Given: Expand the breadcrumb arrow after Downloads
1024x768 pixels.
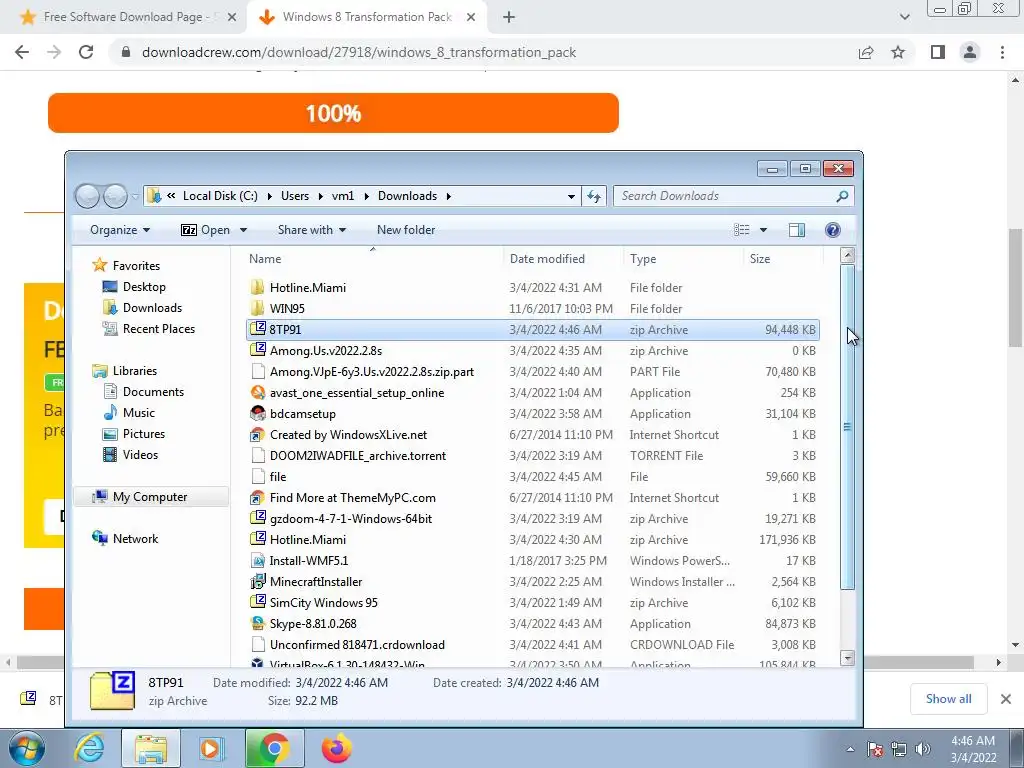Looking at the screenshot, I should point(449,196).
